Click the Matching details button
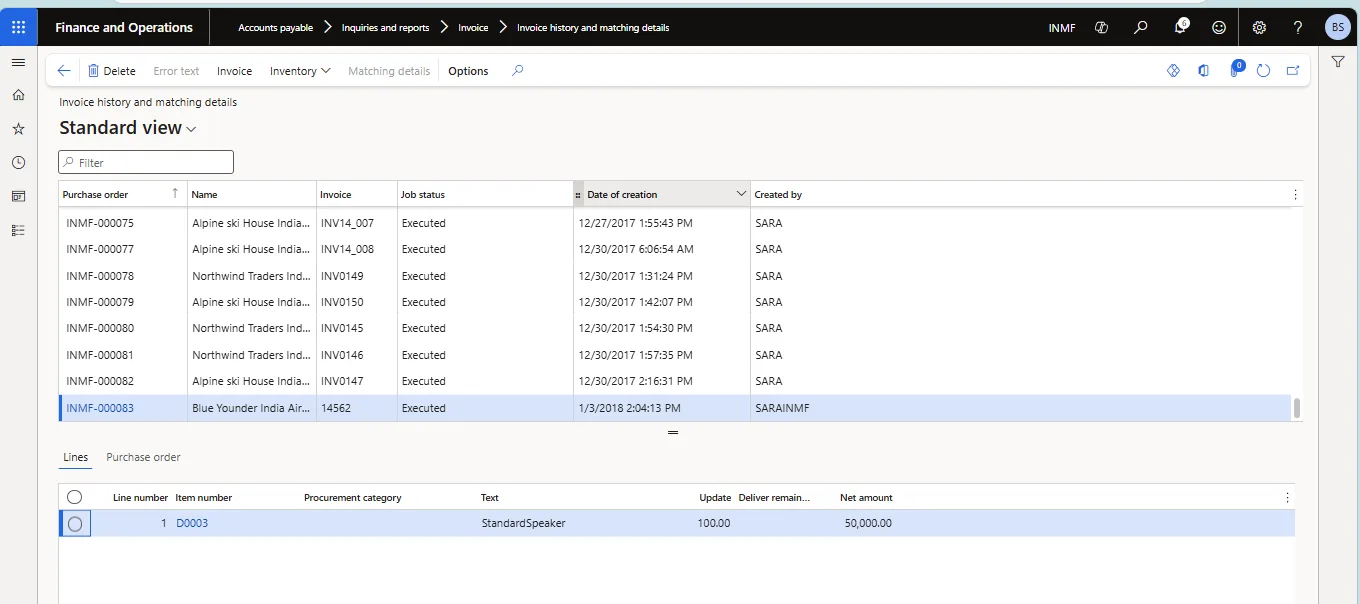Viewport: 1360px width, 604px height. click(389, 71)
